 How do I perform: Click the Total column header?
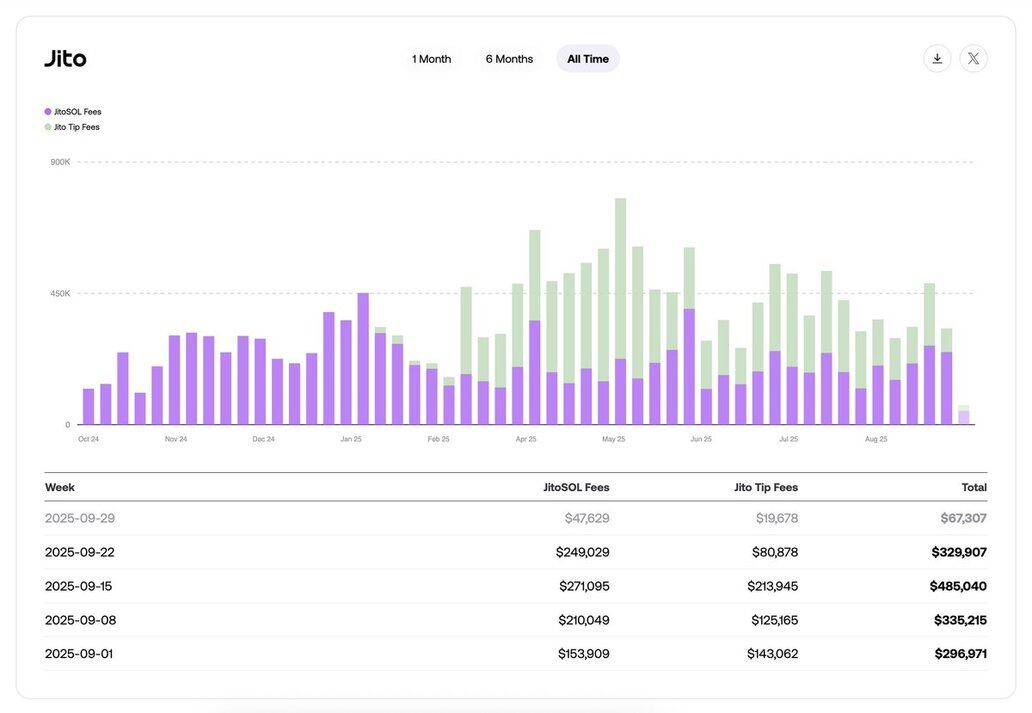pyautogui.click(x=973, y=487)
